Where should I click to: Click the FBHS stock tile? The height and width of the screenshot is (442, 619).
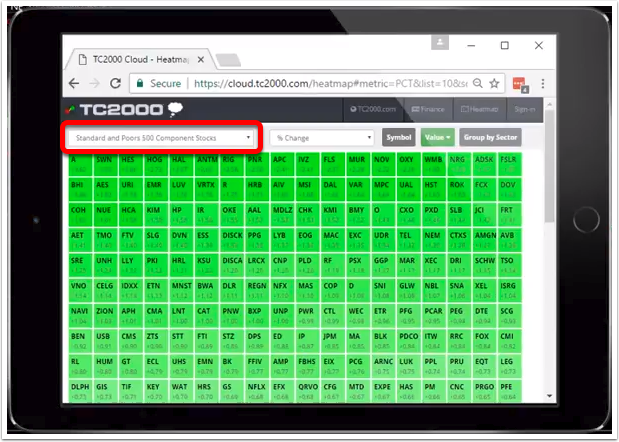pyautogui.click(x=307, y=367)
